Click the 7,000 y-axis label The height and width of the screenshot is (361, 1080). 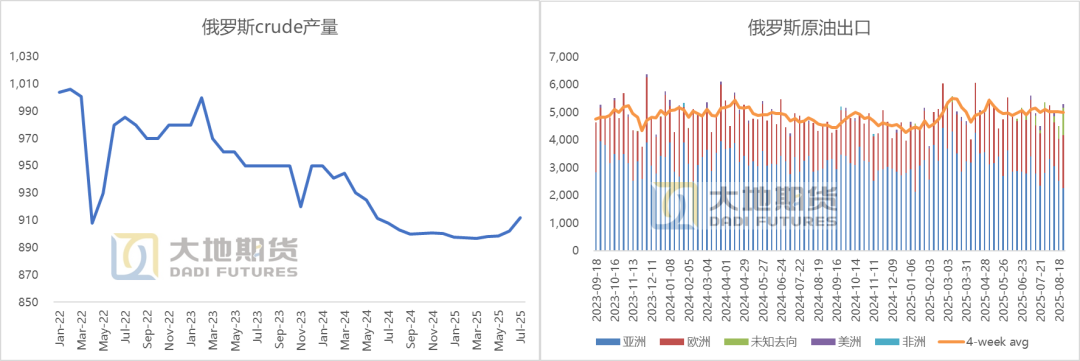click(566, 56)
